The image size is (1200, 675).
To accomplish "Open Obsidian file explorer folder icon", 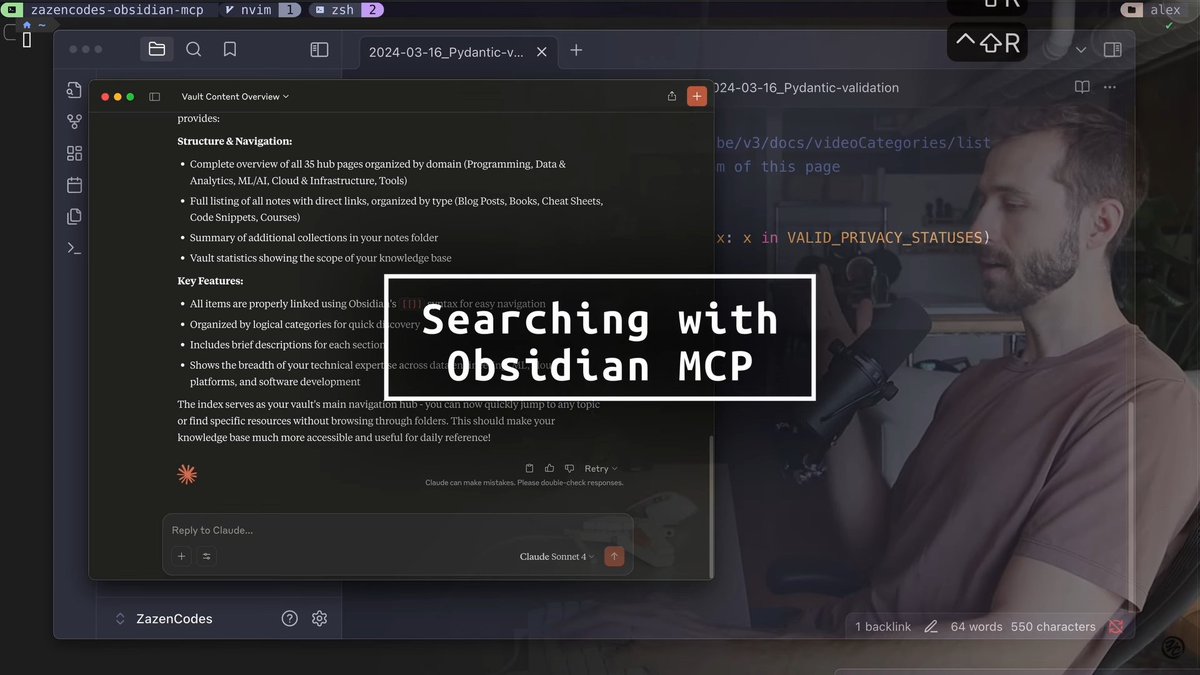I will [156, 49].
